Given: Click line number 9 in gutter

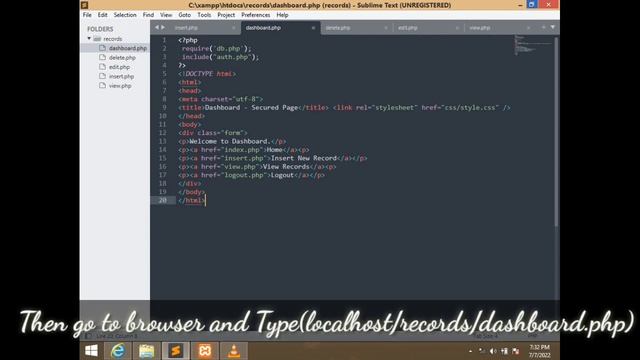Looking at the screenshot, I should pyautogui.click(x=164, y=107).
